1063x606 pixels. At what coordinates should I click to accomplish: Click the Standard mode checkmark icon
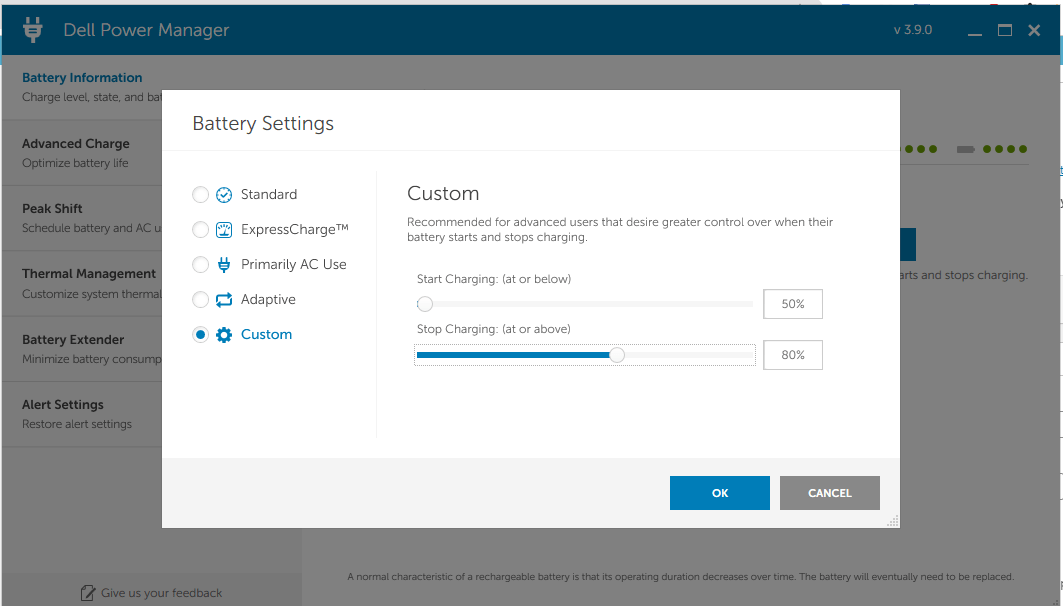pos(224,195)
